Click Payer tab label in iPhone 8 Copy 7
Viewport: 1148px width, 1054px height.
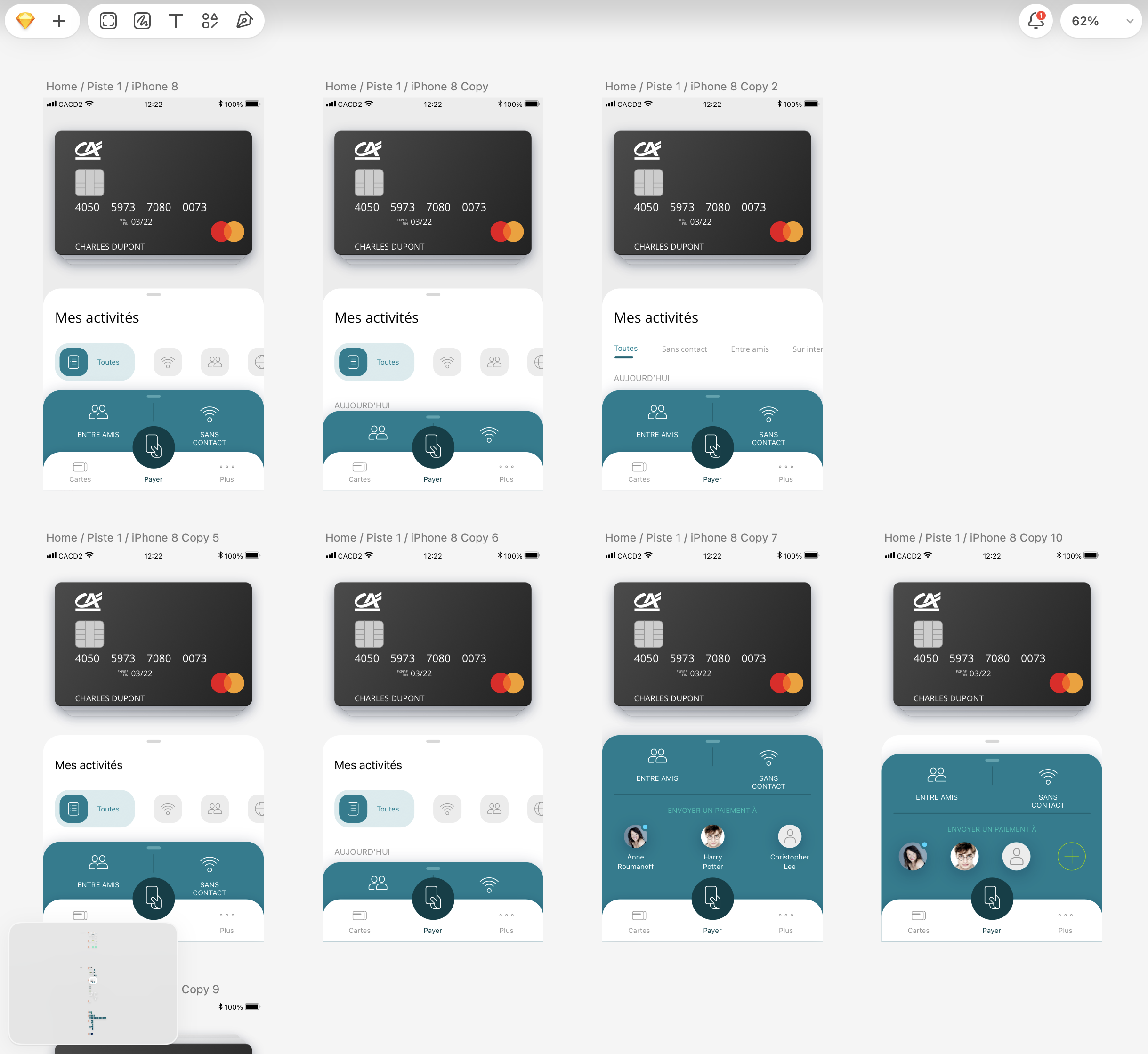point(711,930)
